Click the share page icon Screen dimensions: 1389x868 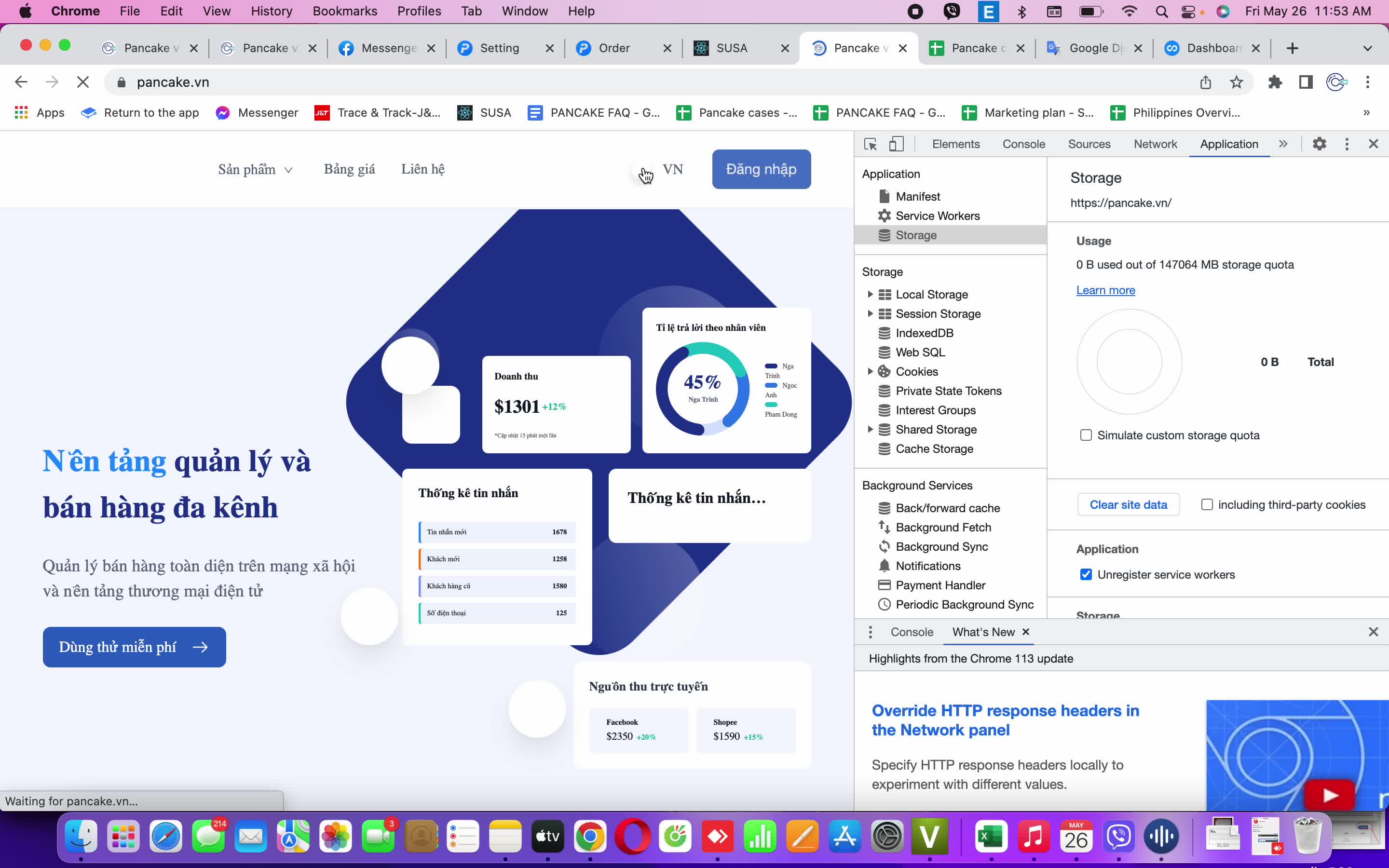1205,82
